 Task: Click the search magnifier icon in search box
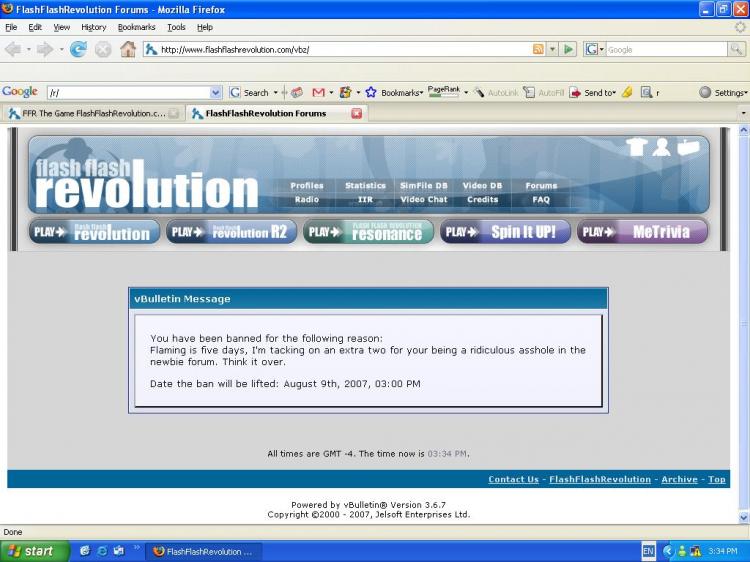click(736, 49)
